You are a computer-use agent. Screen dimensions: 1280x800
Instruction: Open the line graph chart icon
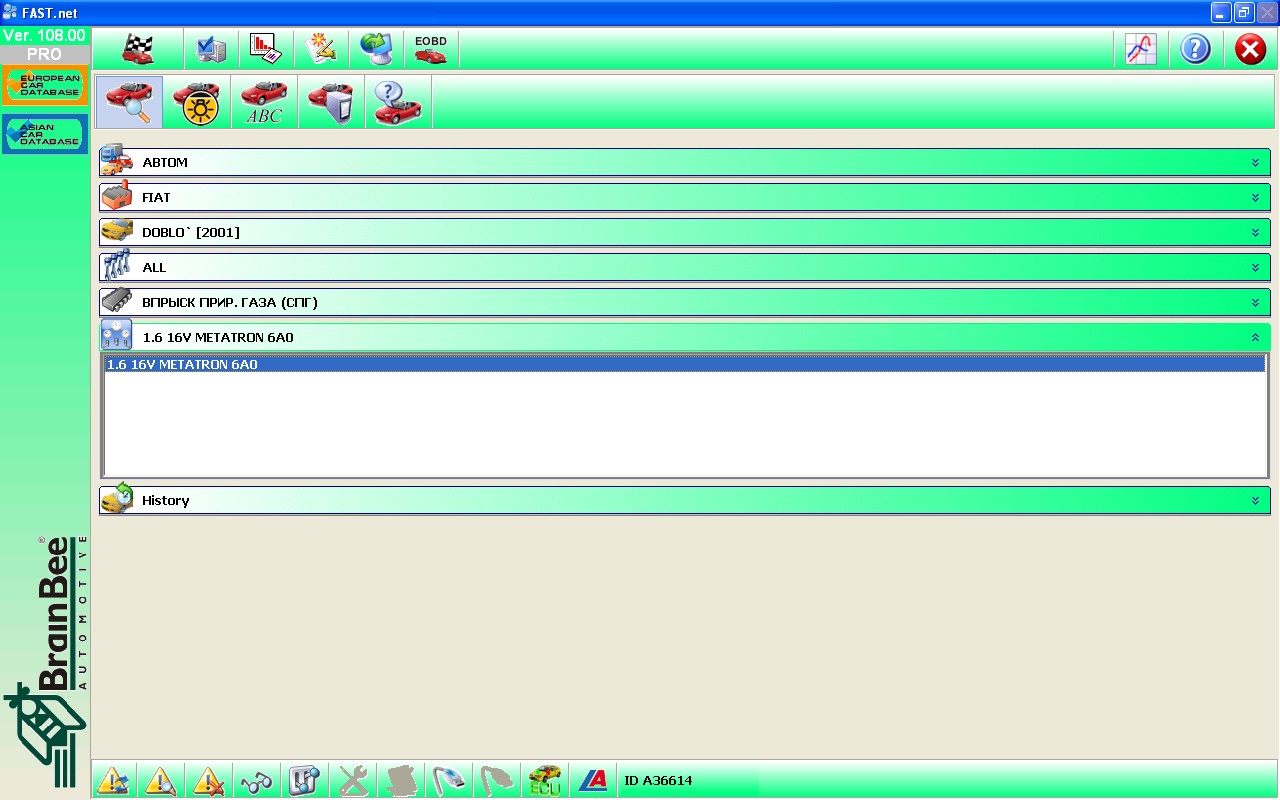point(1141,48)
